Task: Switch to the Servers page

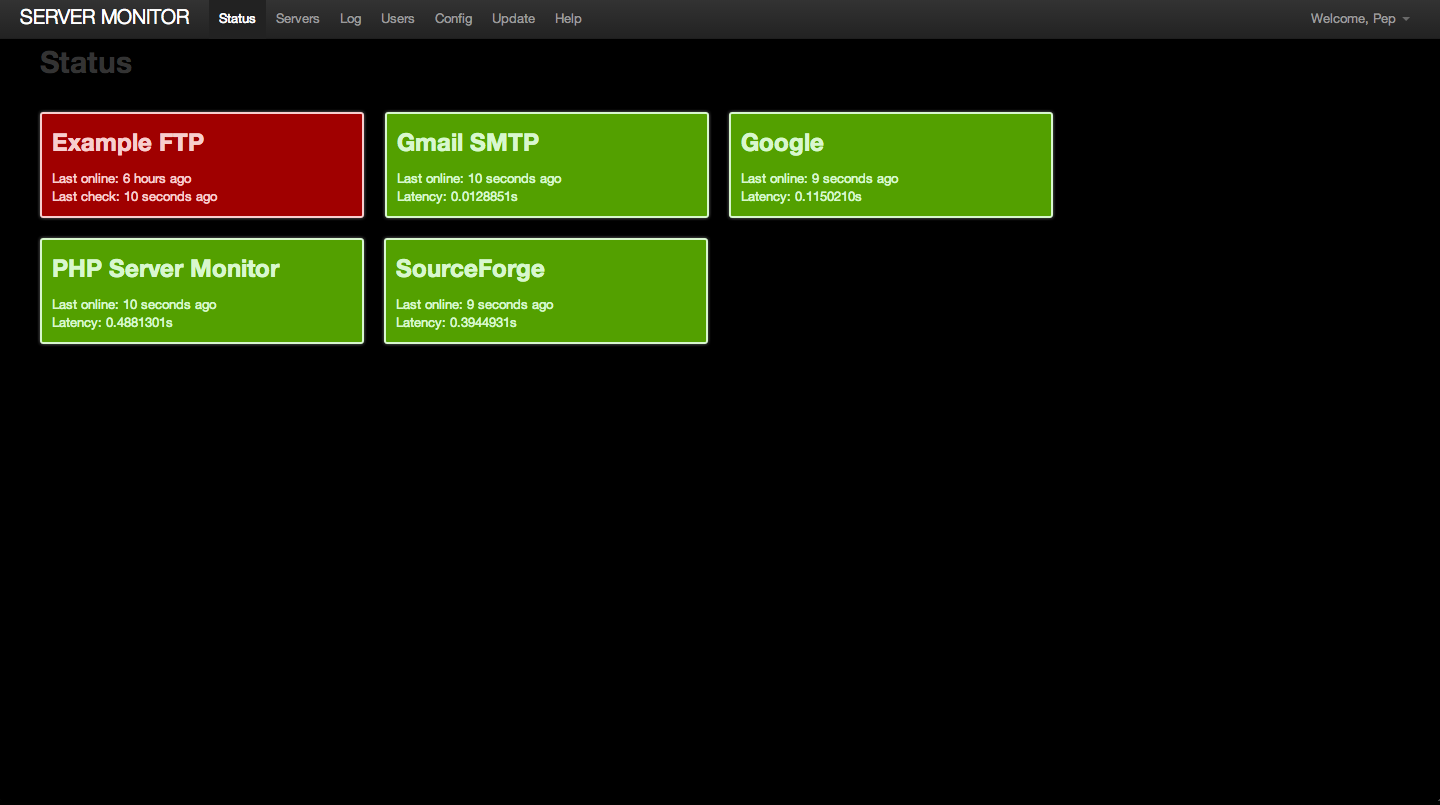Action: click(297, 18)
